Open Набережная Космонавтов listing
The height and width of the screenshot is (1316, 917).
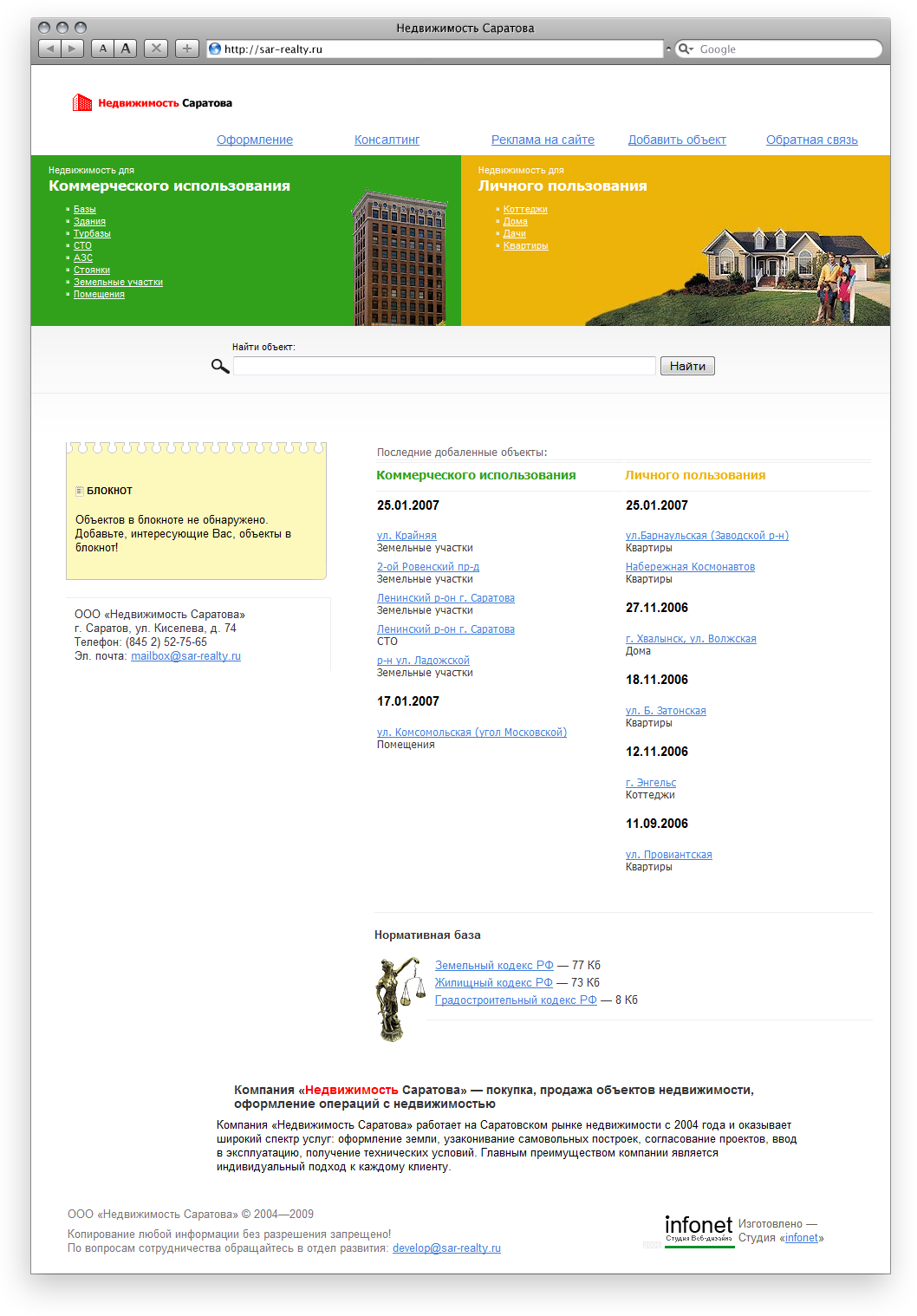(690, 567)
